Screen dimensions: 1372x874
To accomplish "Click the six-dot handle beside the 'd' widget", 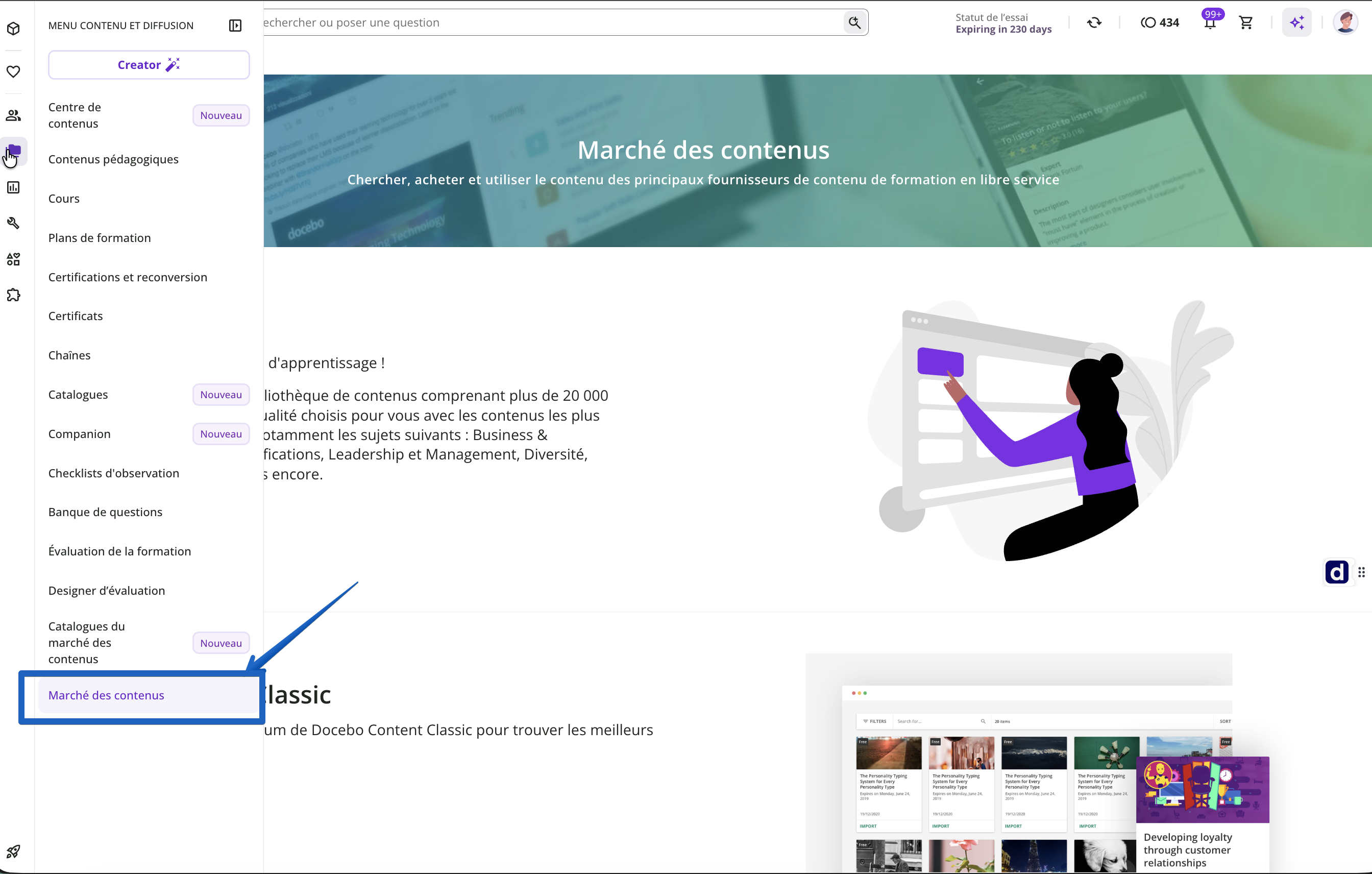I will (x=1361, y=572).
